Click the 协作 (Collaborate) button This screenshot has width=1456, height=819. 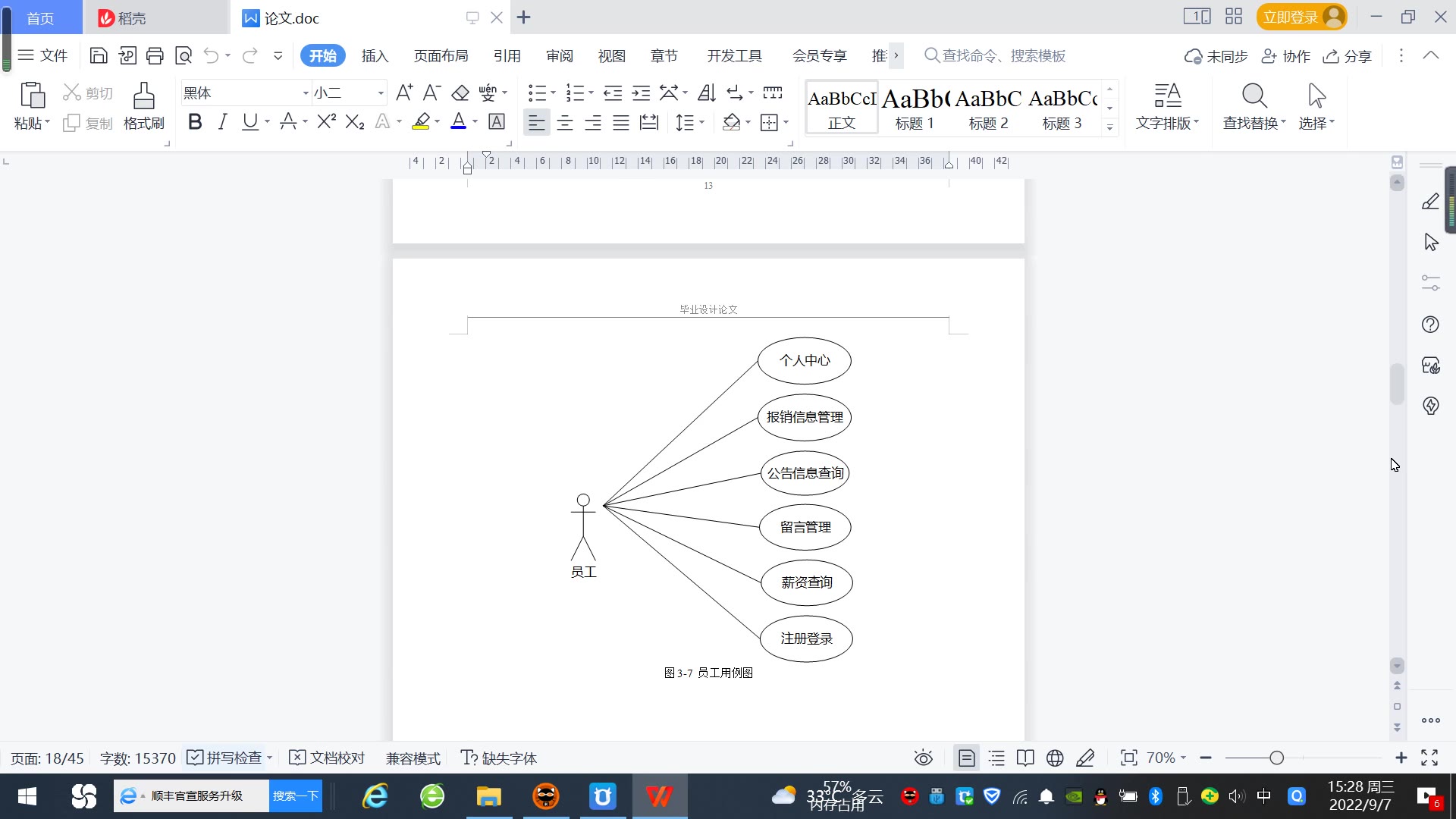coord(1285,55)
